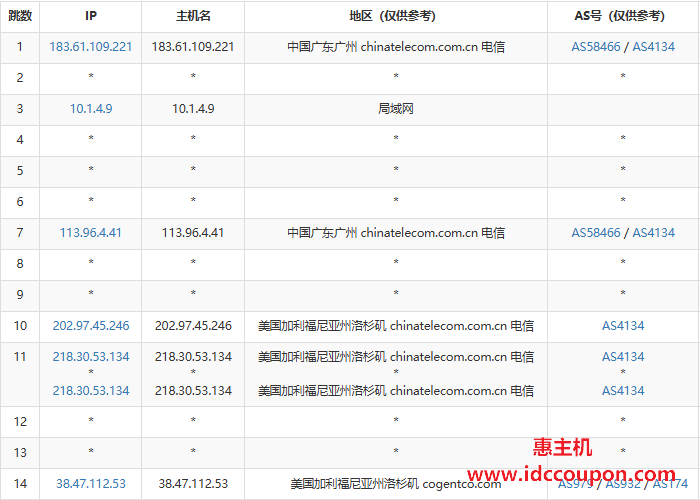Click hop number 13 cell
Screen dimensions: 700x500
pyautogui.click(x=20, y=453)
